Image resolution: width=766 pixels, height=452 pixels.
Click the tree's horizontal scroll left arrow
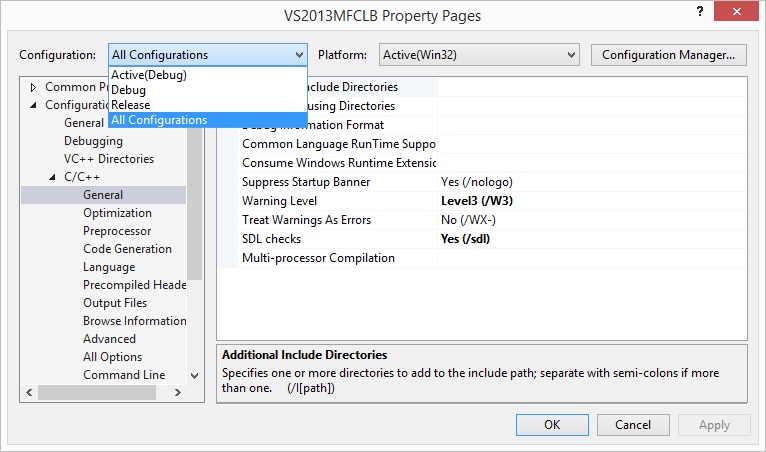(29, 392)
